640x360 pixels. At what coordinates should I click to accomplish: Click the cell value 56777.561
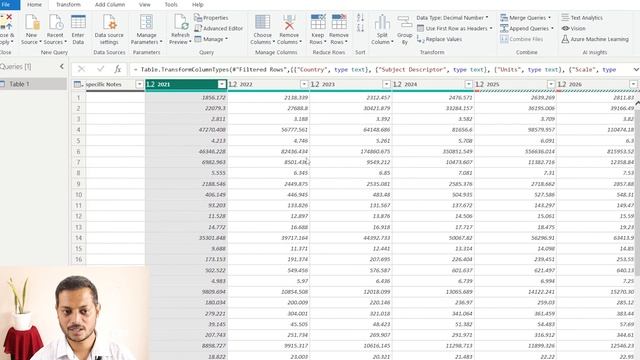(x=294, y=130)
